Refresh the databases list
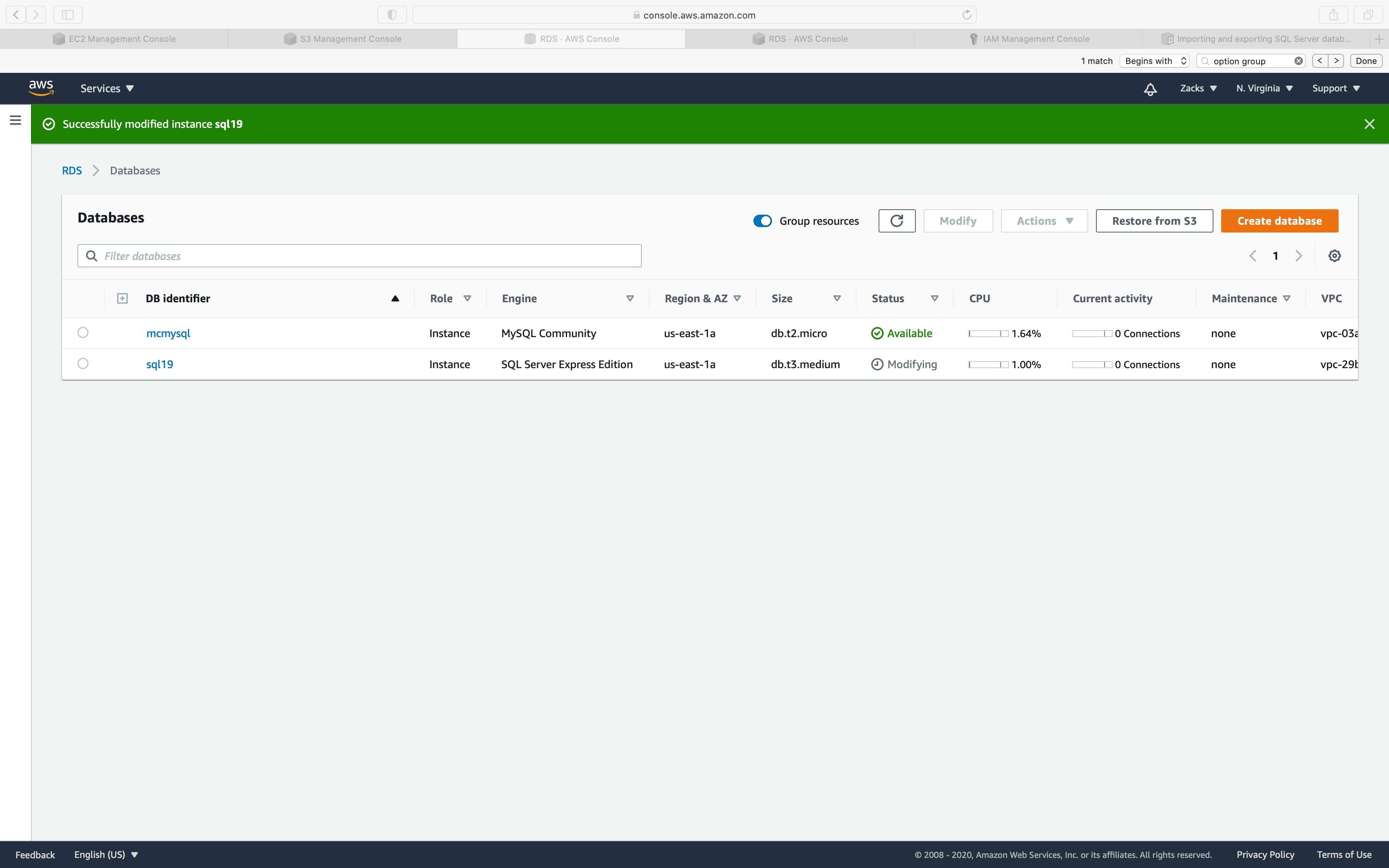The image size is (1389, 868). point(896,221)
